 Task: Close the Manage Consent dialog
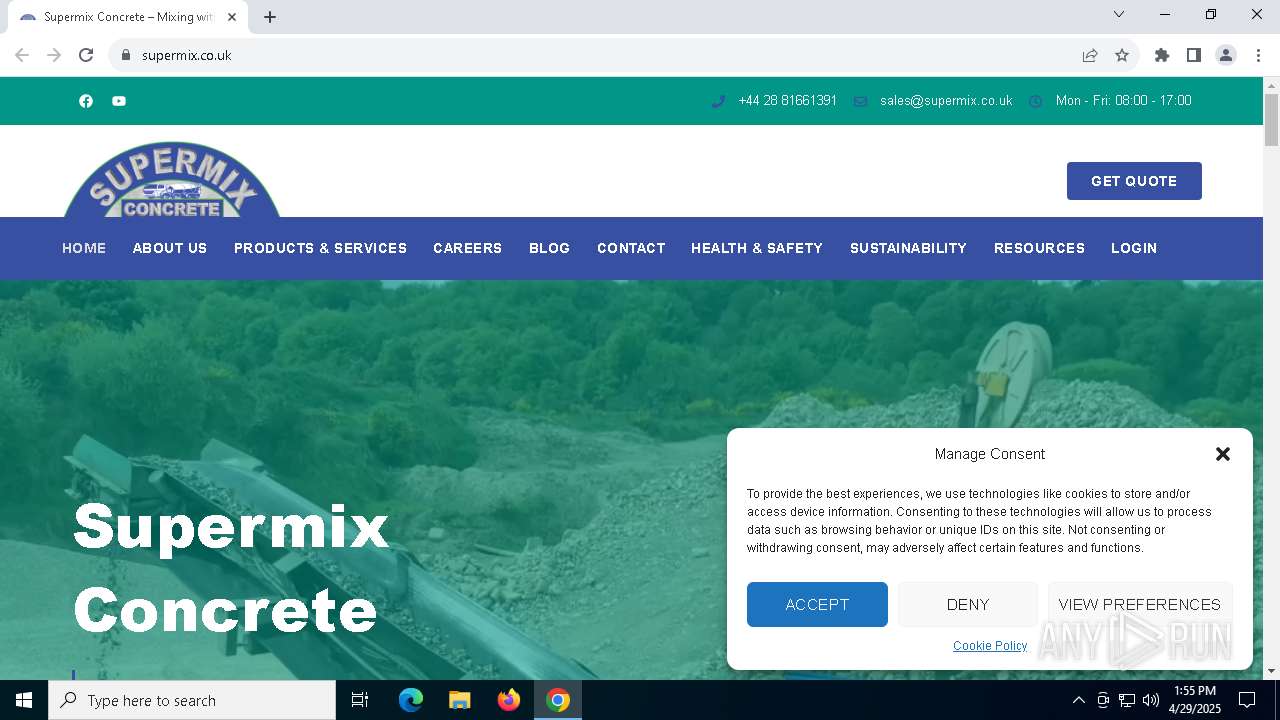coord(1222,454)
